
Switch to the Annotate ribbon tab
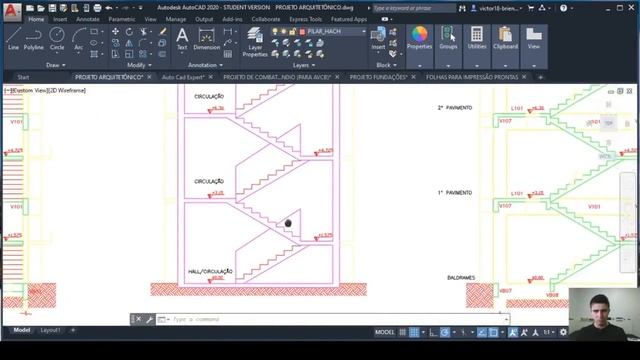click(x=87, y=19)
